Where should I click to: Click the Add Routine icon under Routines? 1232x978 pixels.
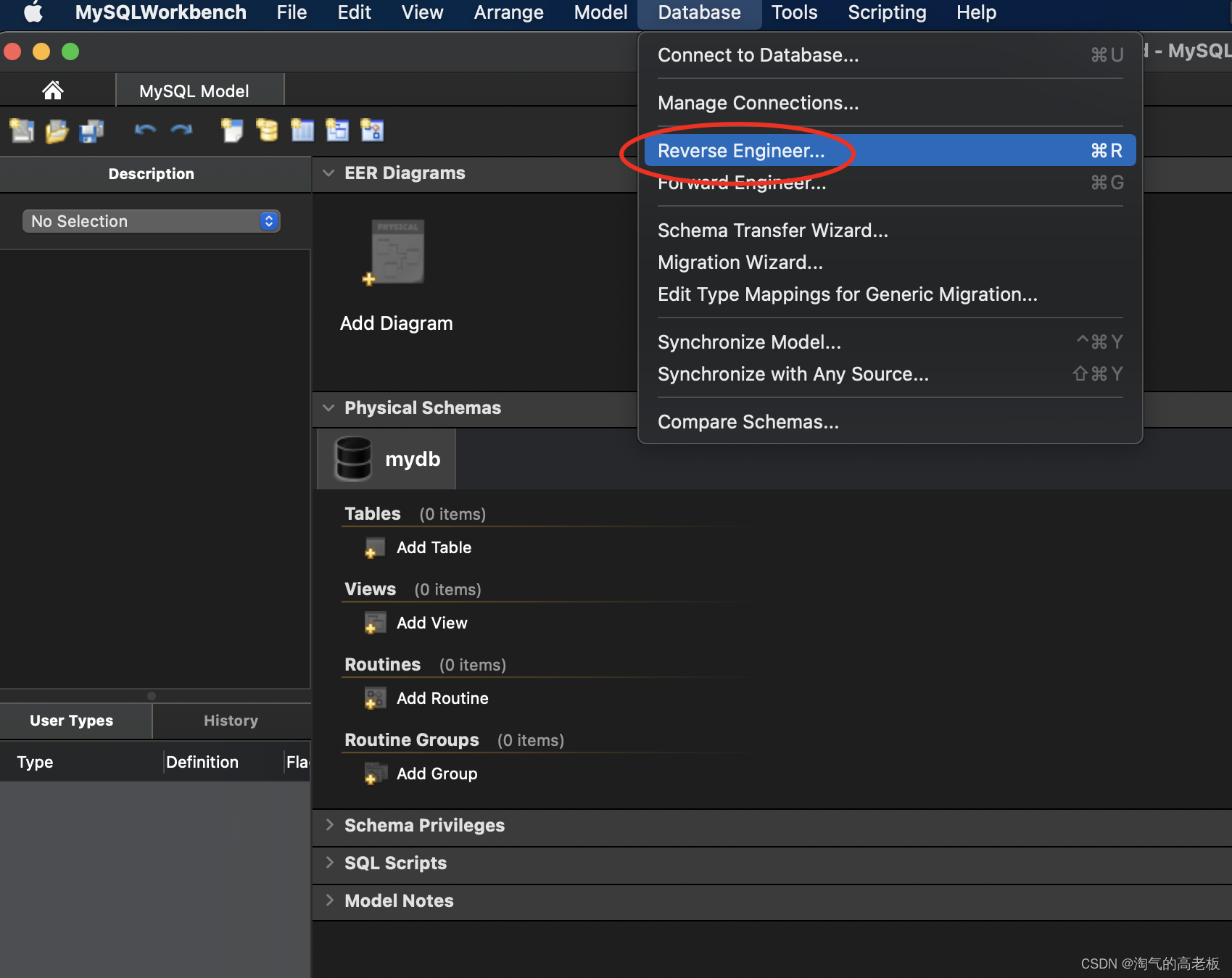(374, 699)
